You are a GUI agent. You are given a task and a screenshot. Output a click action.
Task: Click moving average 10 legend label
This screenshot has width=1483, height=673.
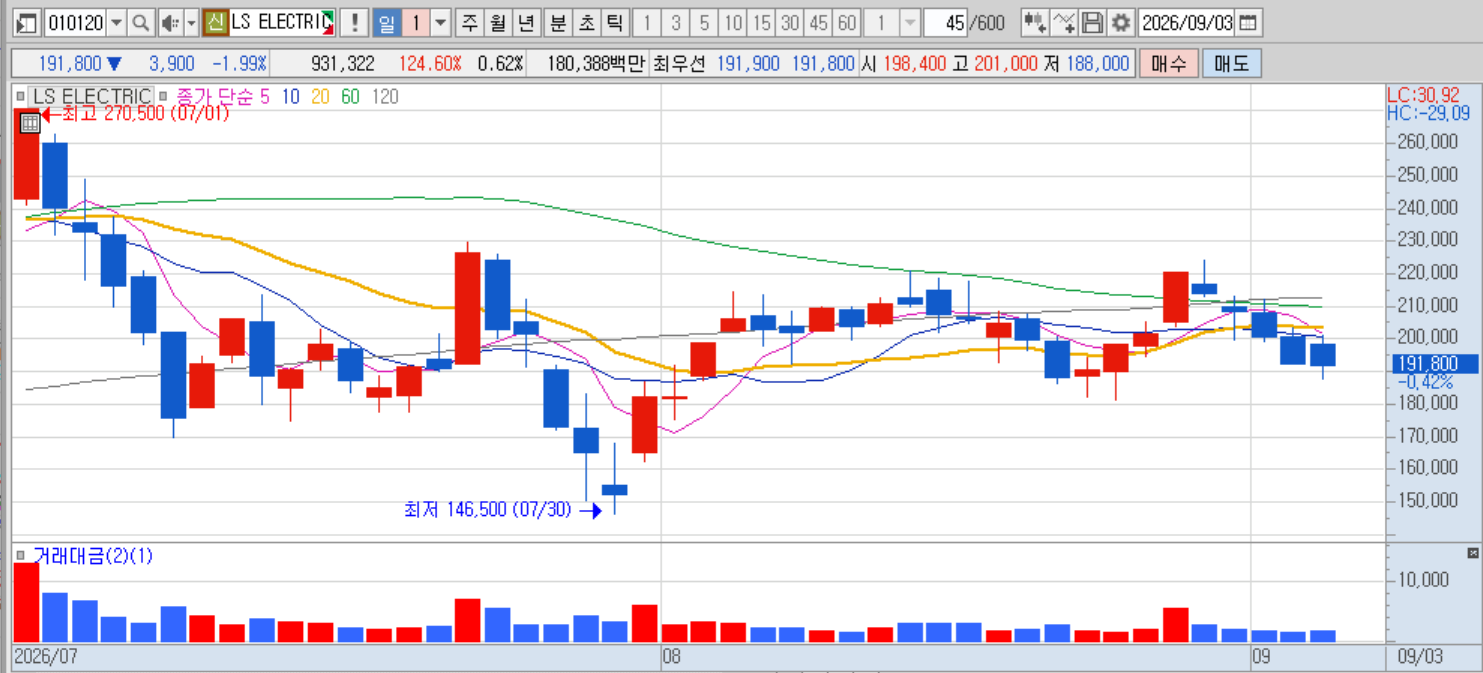point(290,97)
